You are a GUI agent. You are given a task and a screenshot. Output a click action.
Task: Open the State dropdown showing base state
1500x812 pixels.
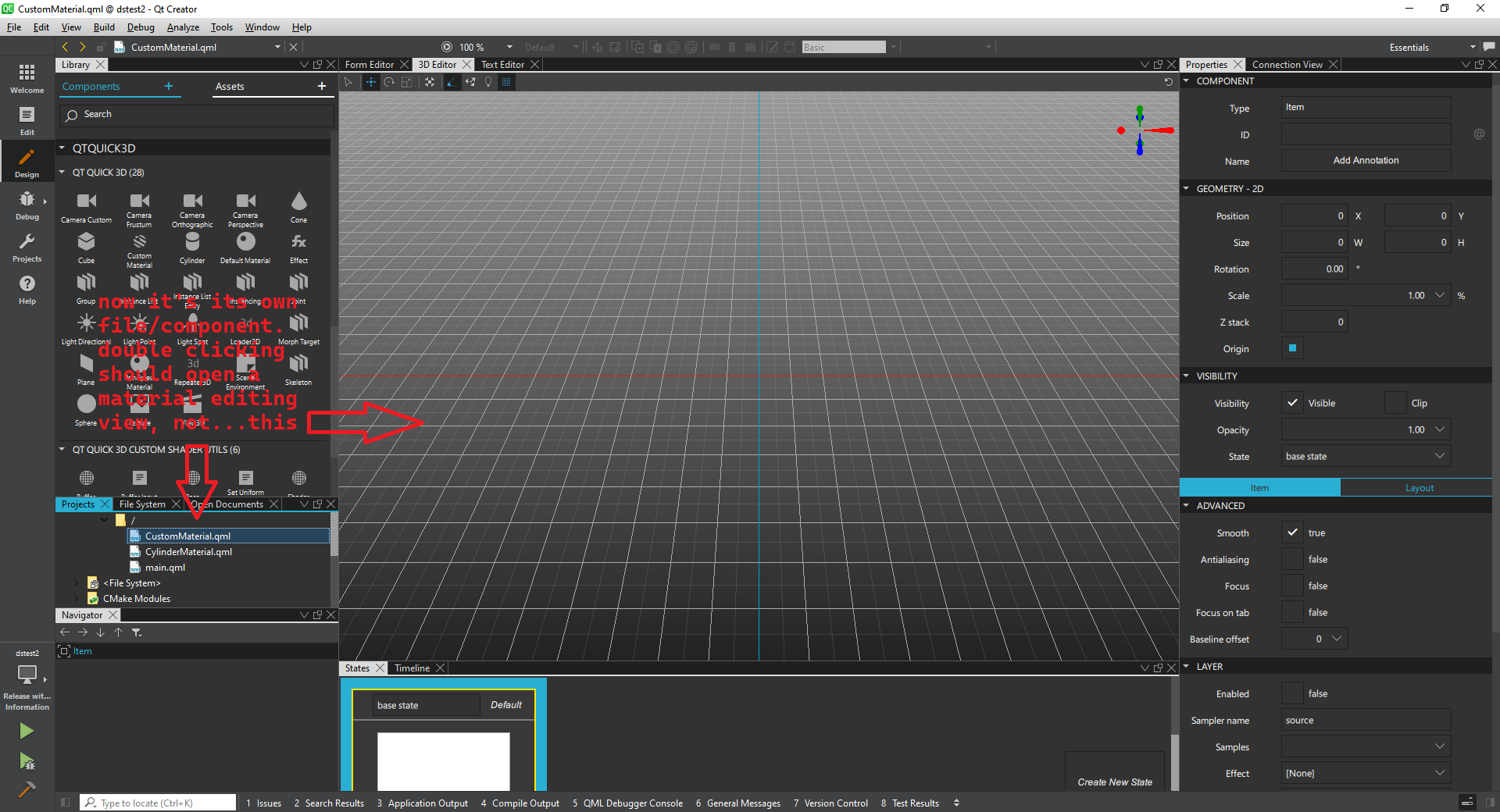coord(1365,456)
